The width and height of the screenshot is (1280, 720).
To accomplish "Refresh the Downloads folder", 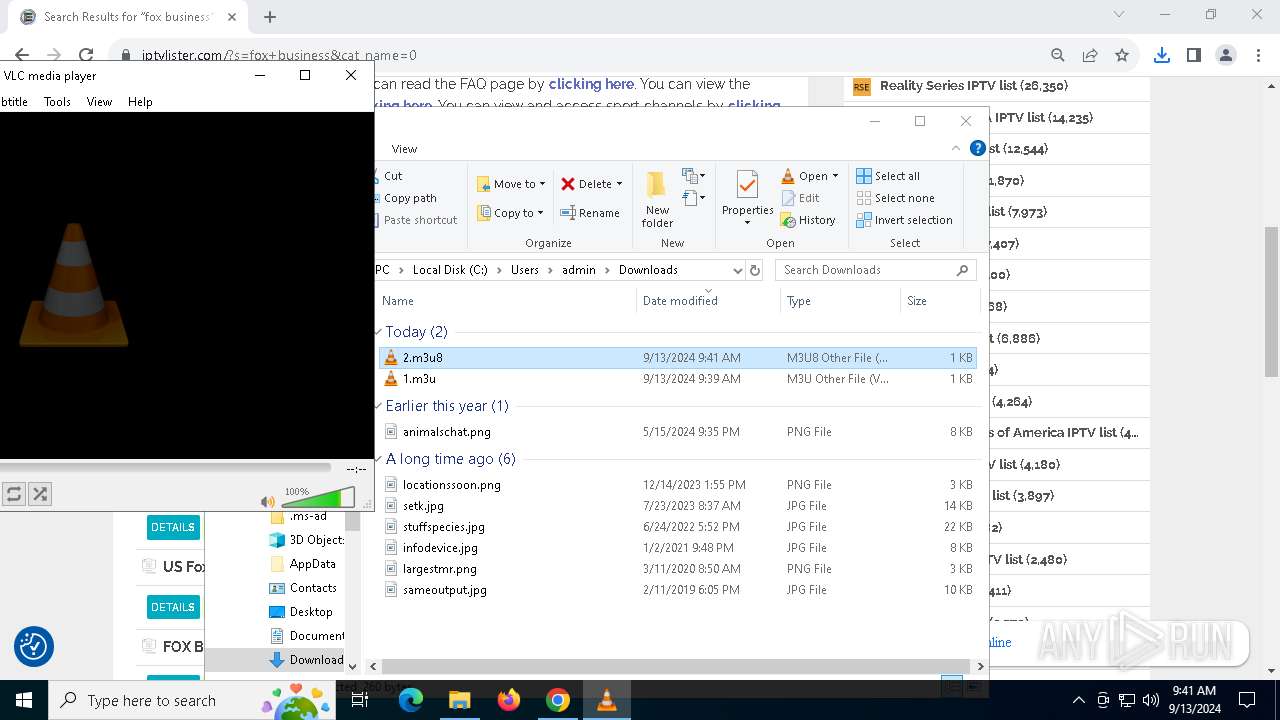I will 755,270.
